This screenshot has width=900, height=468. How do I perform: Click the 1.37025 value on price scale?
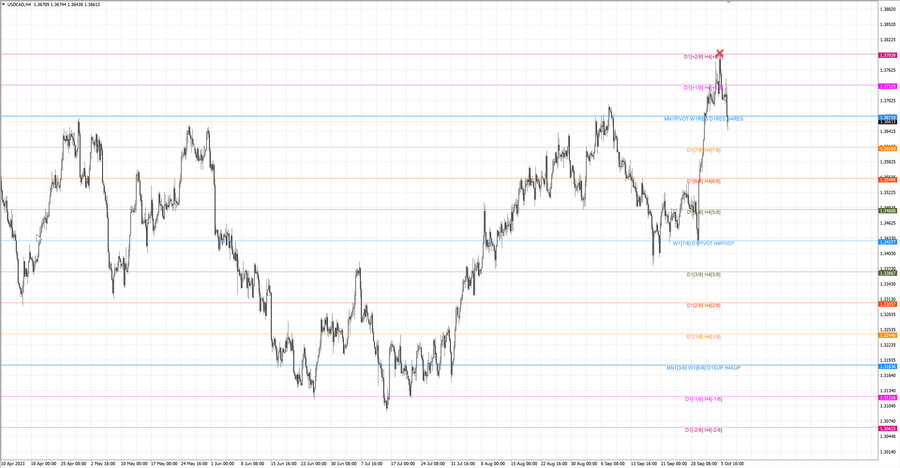(889, 101)
